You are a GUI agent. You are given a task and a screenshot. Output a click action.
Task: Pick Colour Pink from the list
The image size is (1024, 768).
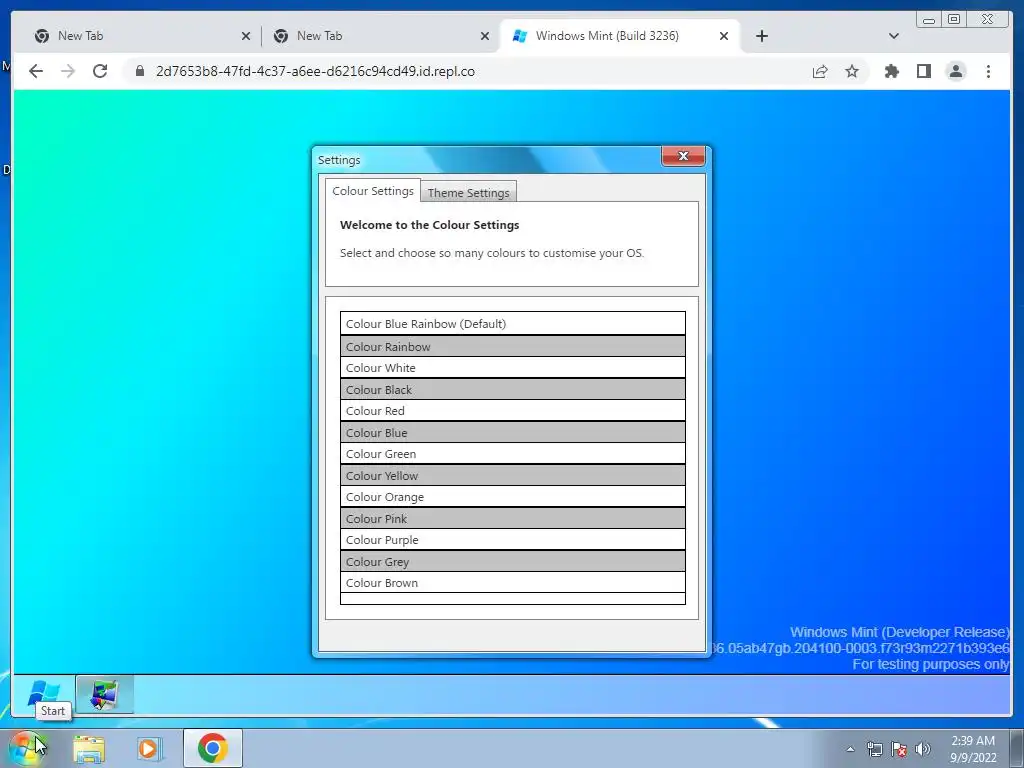(x=513, y=519)
